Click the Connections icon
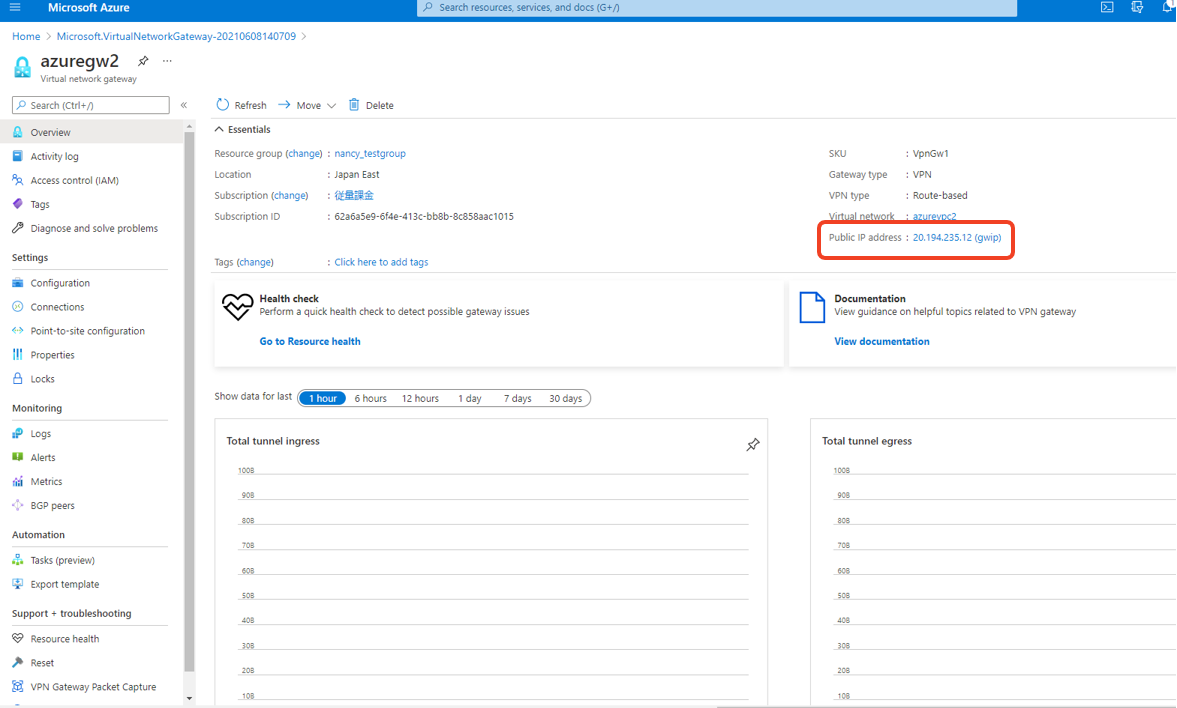This screenshot has width=1177, height=708. tap(18, 307)
